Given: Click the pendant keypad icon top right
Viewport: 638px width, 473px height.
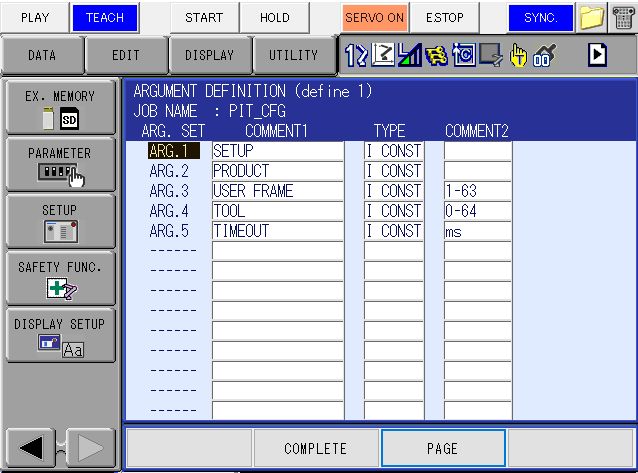Looking at the screenshot, I should (x=623, y=17).
